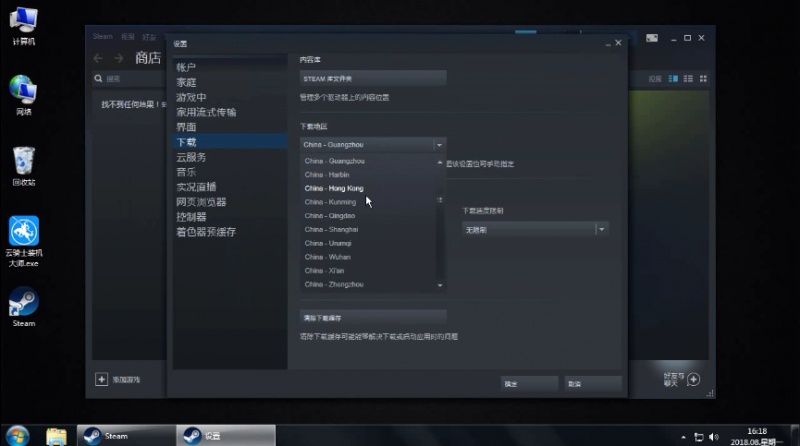Choose China - Hong Kong in the list
Image resolution: width=800 pixels, height=446 pixels.
[368, 188]
